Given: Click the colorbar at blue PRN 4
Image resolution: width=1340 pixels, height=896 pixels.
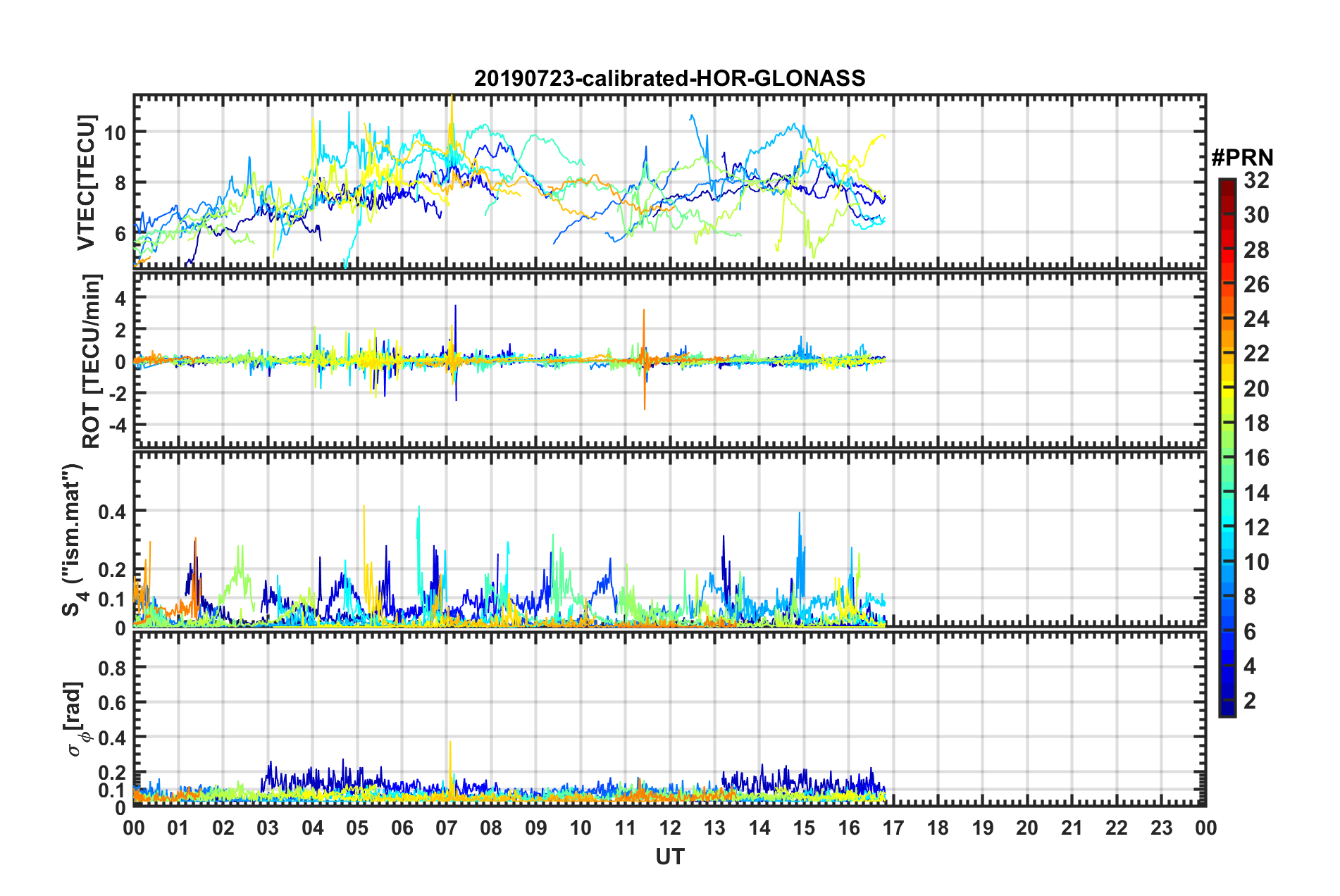Looking at the screenshot, I should point(1227,666).
